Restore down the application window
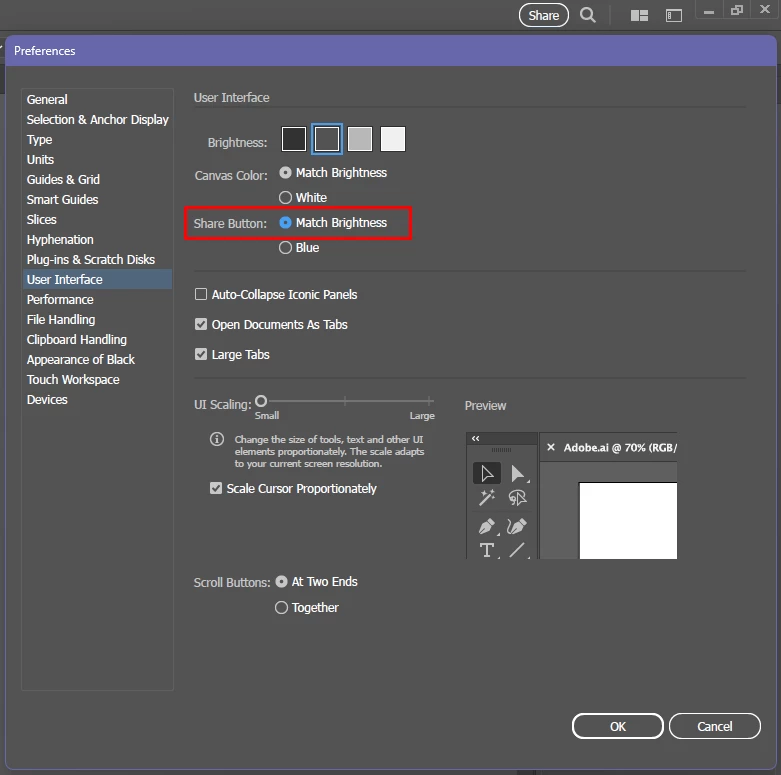Image resolution: width=781 pixels, height=775 pixels. 737,10
